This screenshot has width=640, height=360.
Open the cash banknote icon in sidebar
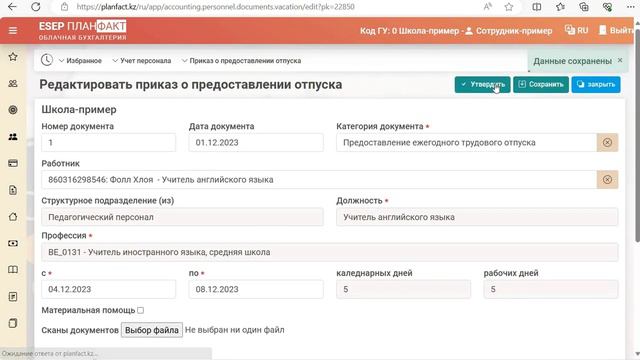13,243
